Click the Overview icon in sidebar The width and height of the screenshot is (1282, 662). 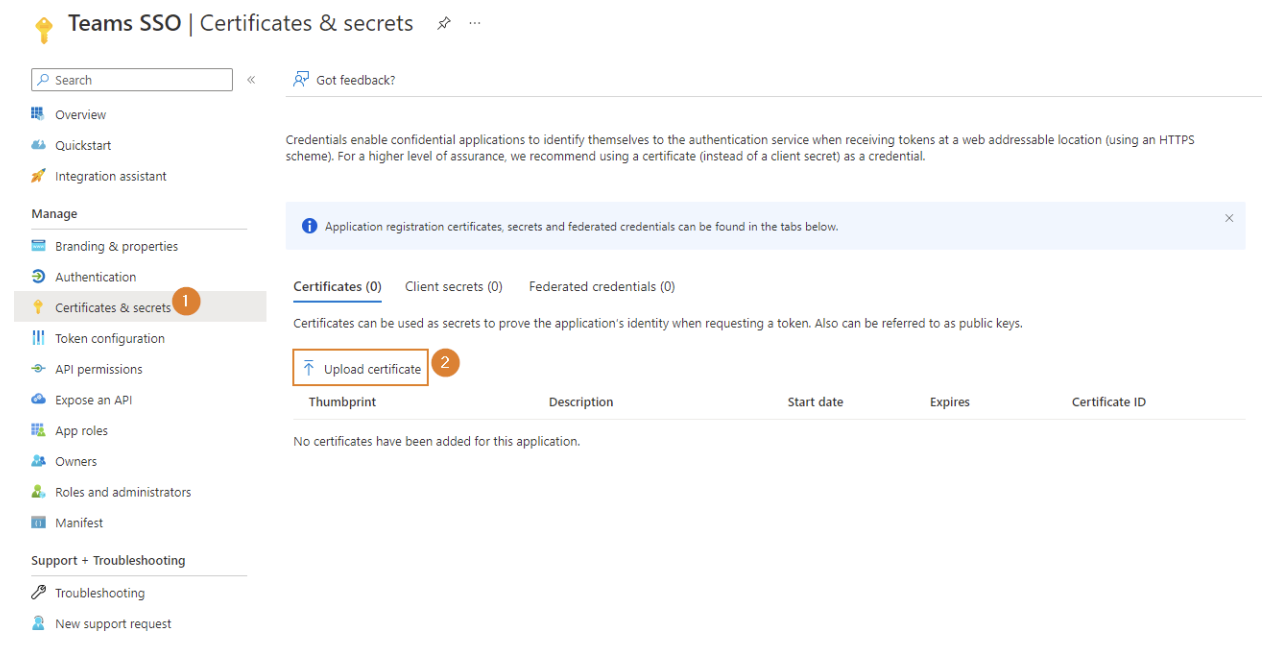pos(39,114)
